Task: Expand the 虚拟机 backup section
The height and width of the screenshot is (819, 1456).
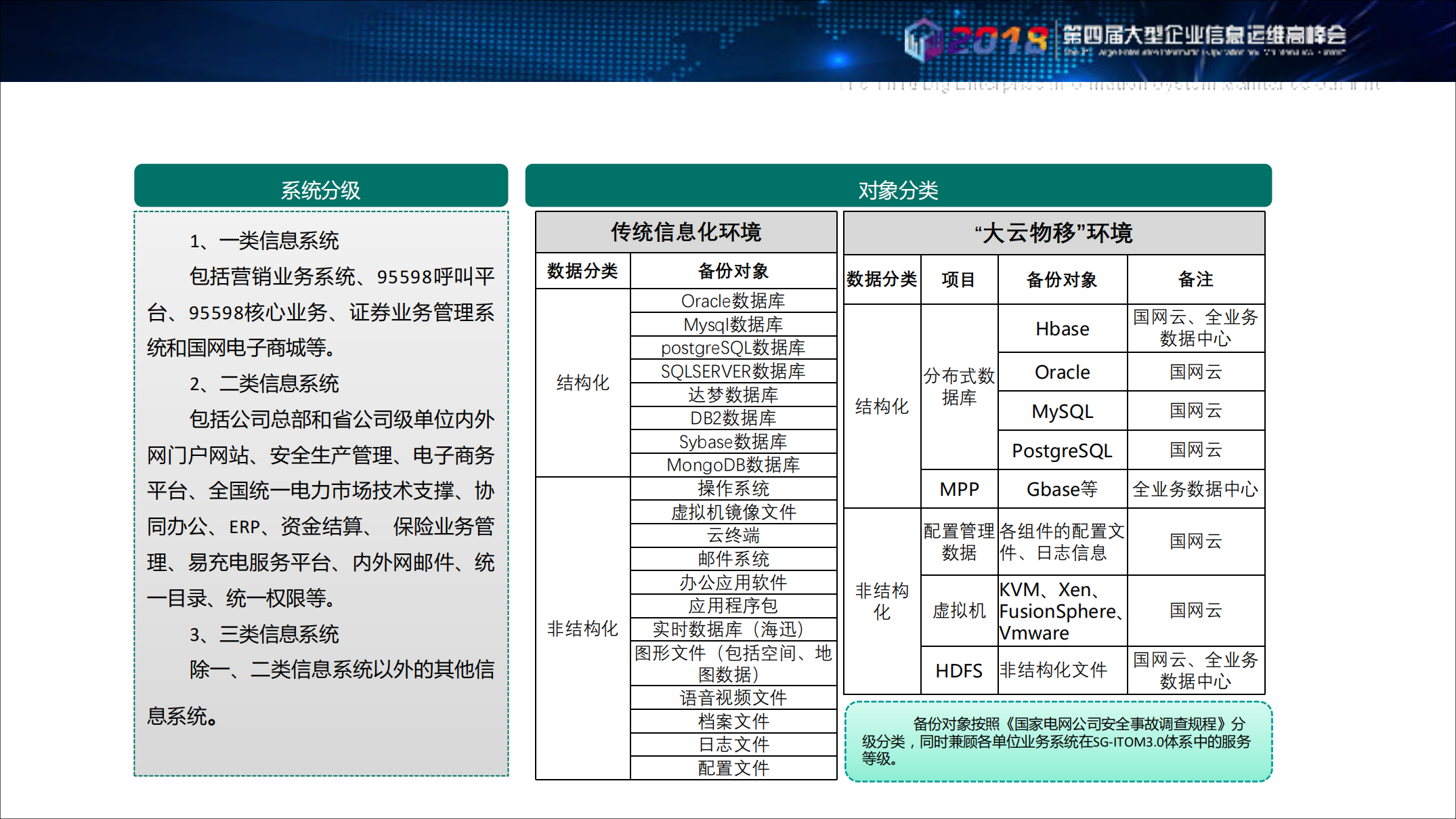Action: click(958, 610)
